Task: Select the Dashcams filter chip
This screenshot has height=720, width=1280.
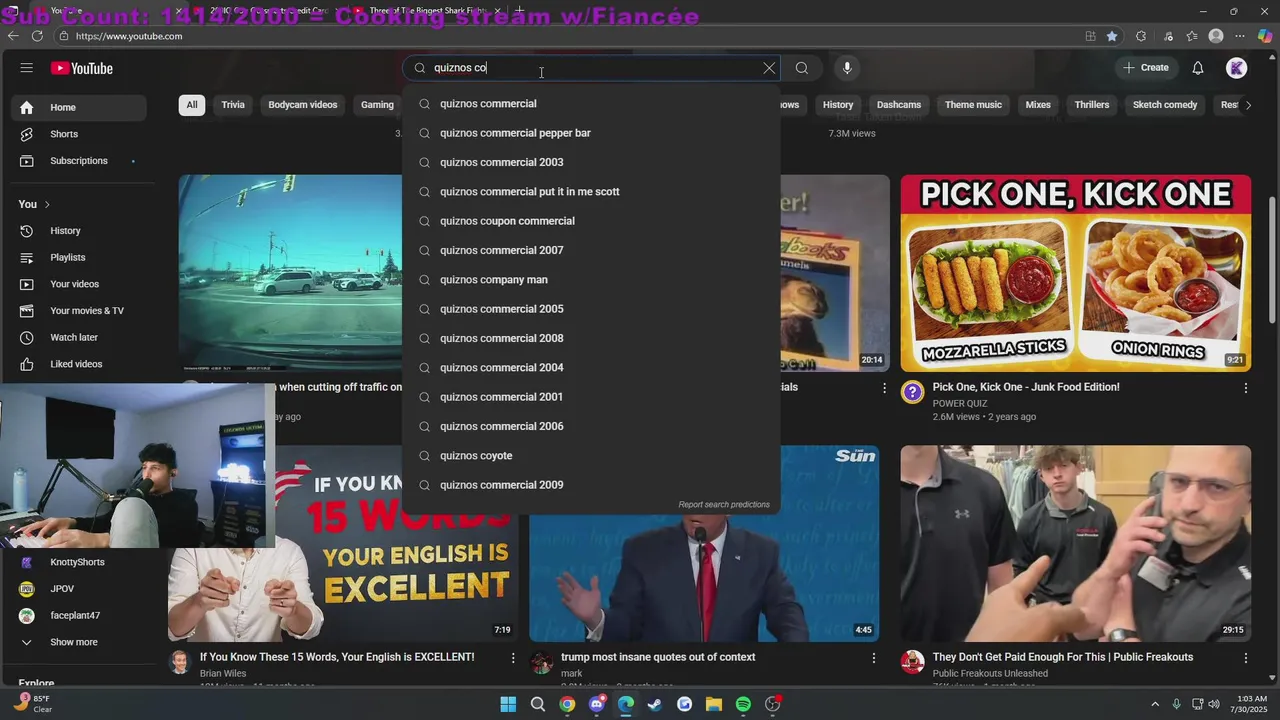Action: point(899,105)
